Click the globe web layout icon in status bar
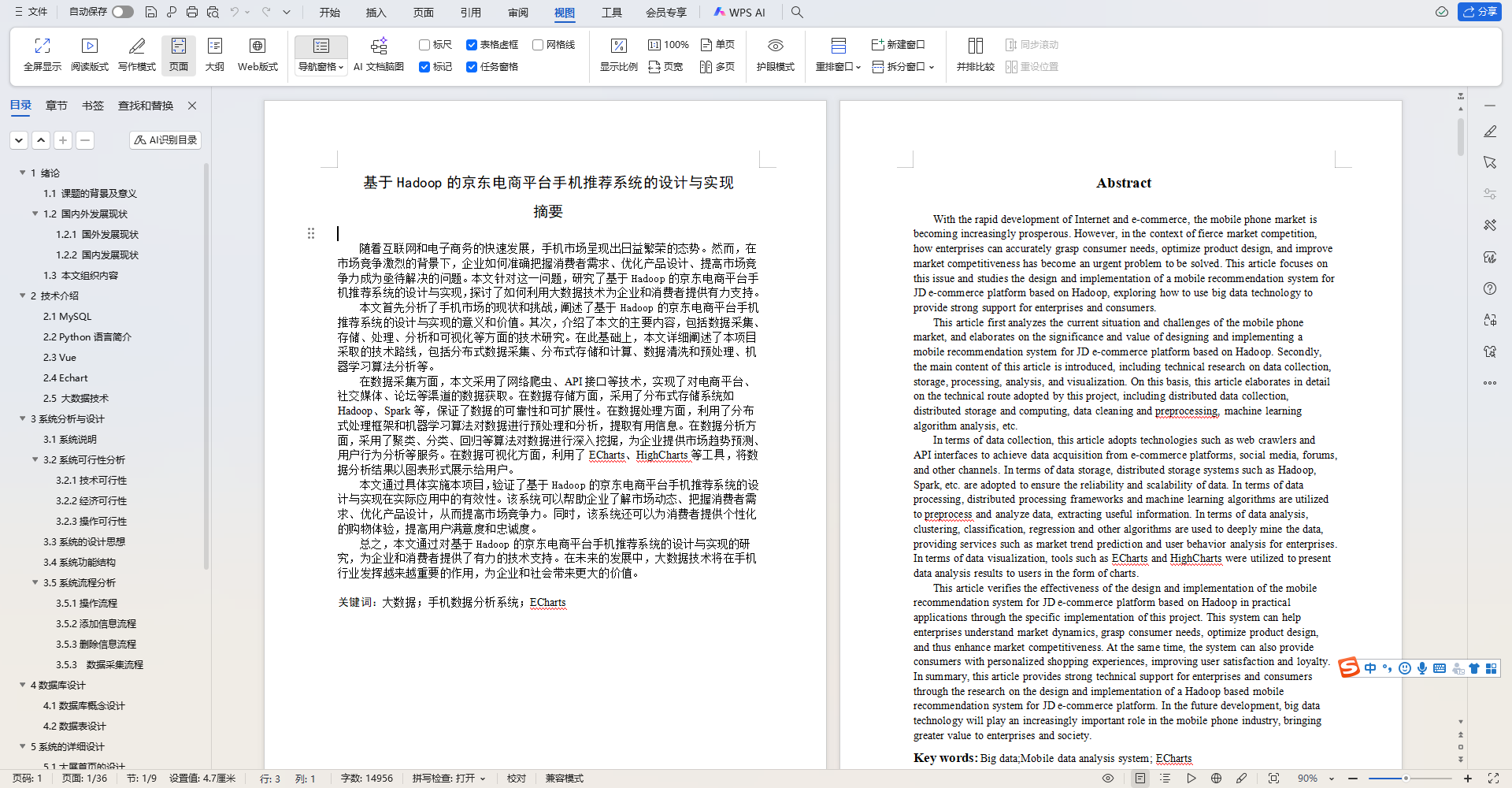This screenshot has height=788, width=1512. pyautogui.click(x=1216, y=779)
